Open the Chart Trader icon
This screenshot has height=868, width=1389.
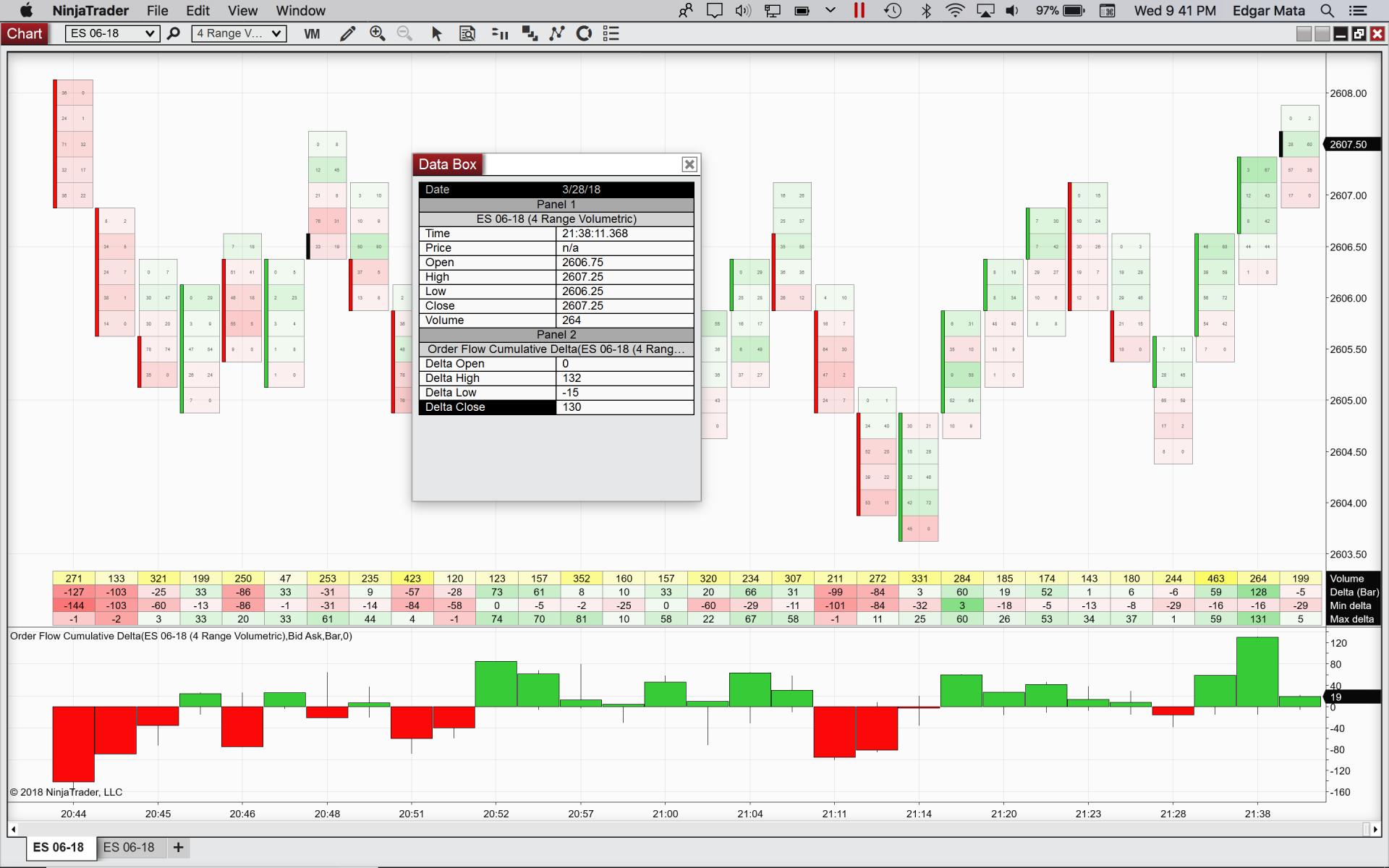coord(499,33)
